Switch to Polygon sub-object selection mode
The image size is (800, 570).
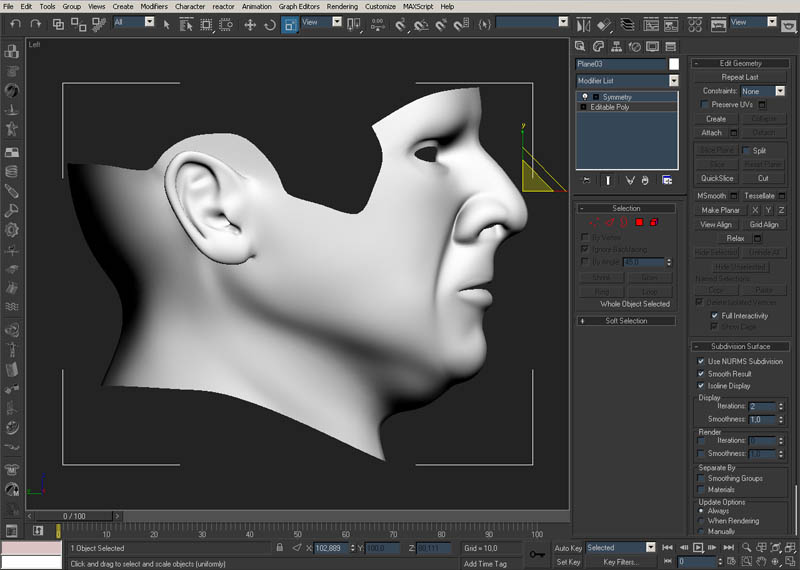[x=638, y=222]
